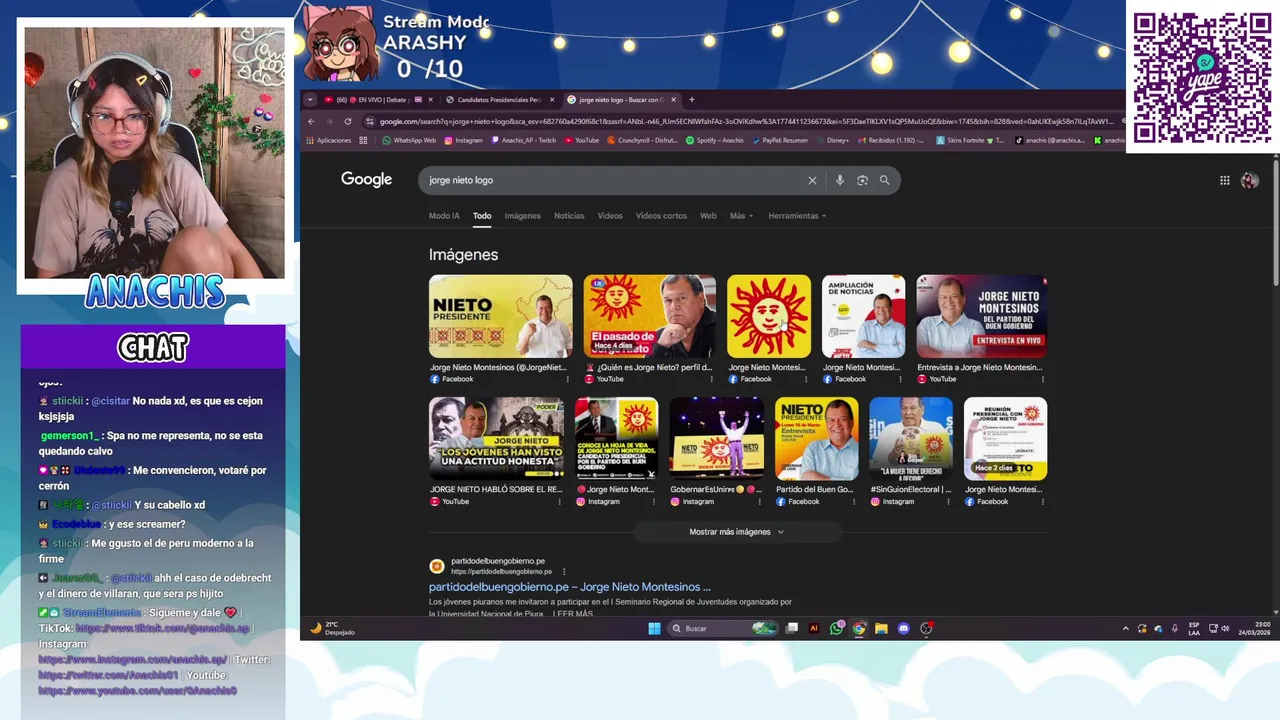Open the YouTube bookmark
The width and height of the screenshot is (1280, 720).
click(582, 140)
